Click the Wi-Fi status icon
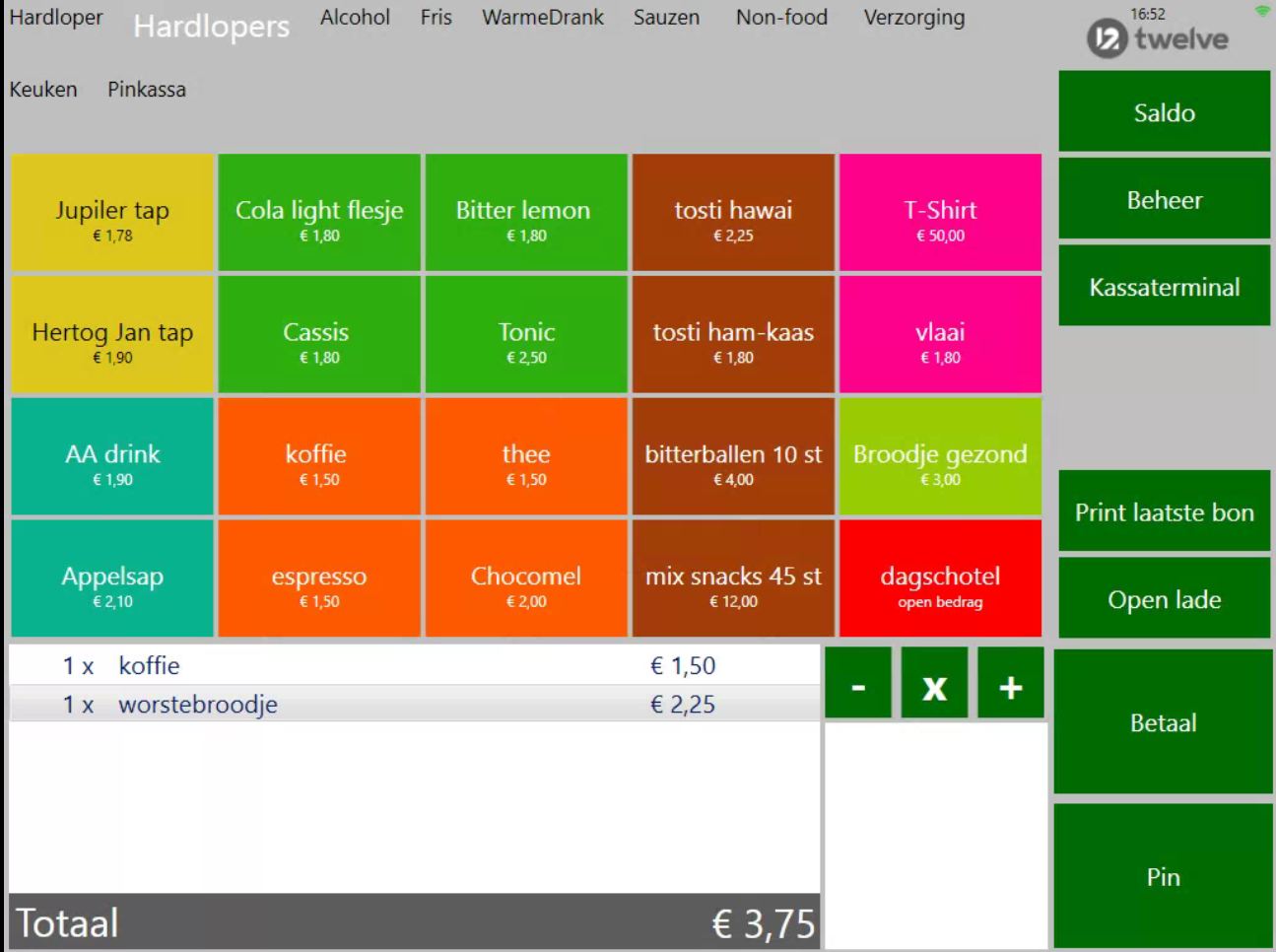Image resolution: width=1276 pixels, height=952 pixels. [1262, 12]
